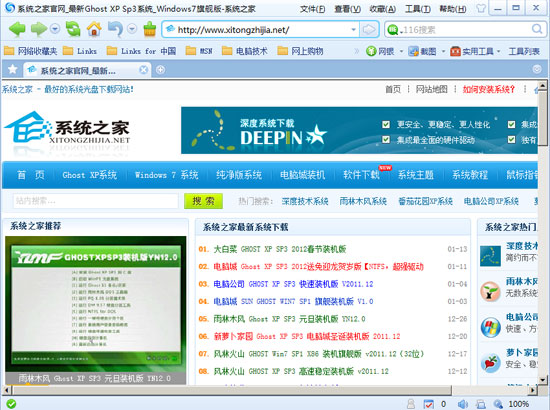Image resolution: width=550 pixels, height=410 pixels.
Task: Open new tab with plus icon
Action: (160, 70)
